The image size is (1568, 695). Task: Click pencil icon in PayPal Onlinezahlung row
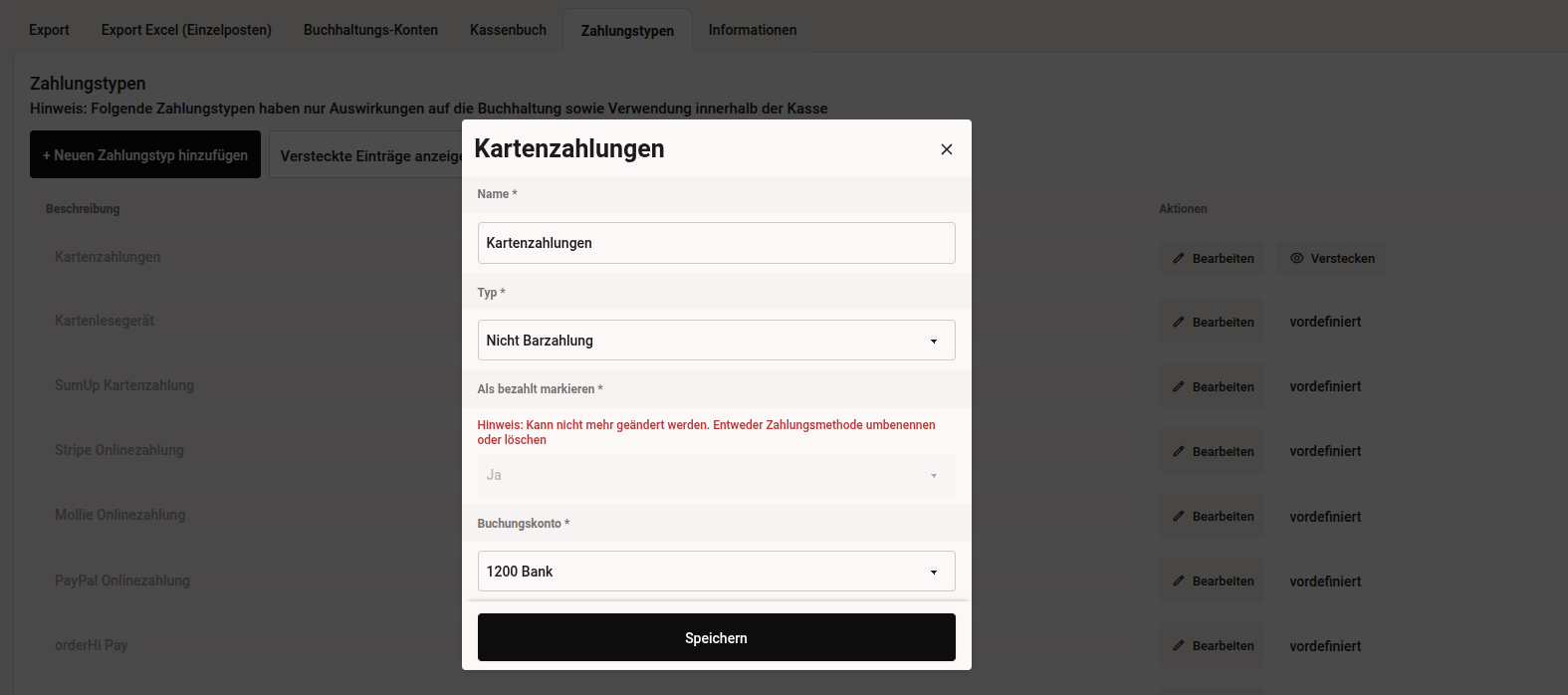(1179, 581)
